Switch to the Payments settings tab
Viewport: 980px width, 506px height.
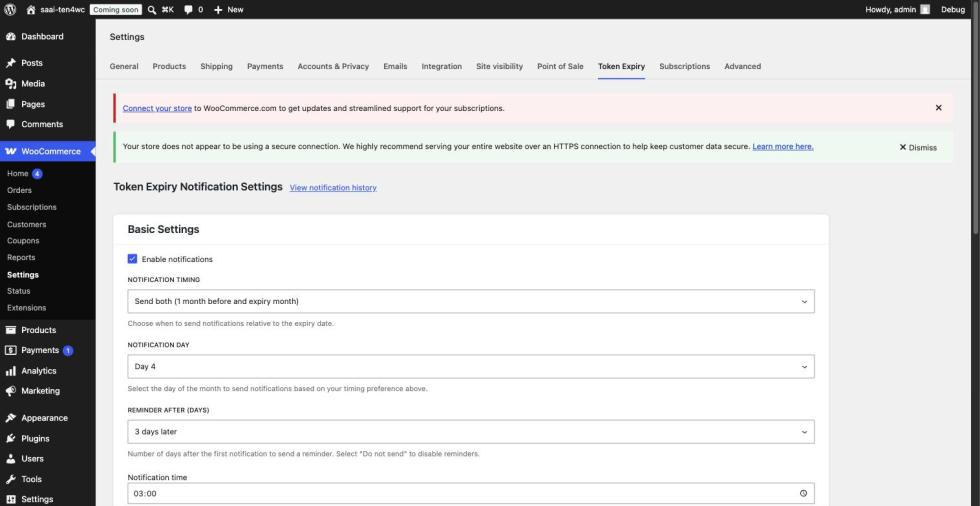tap(265, 66)
